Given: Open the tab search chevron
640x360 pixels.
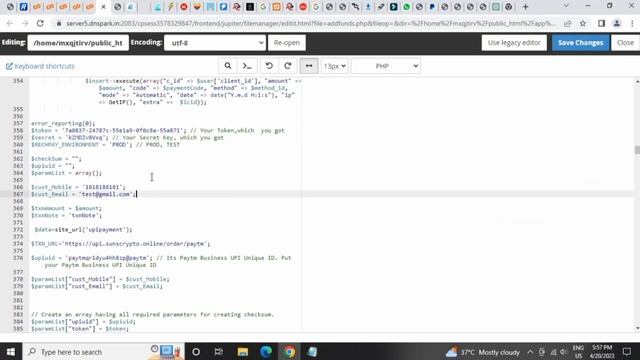Looking at the screenshot, I should click(566, 6).
